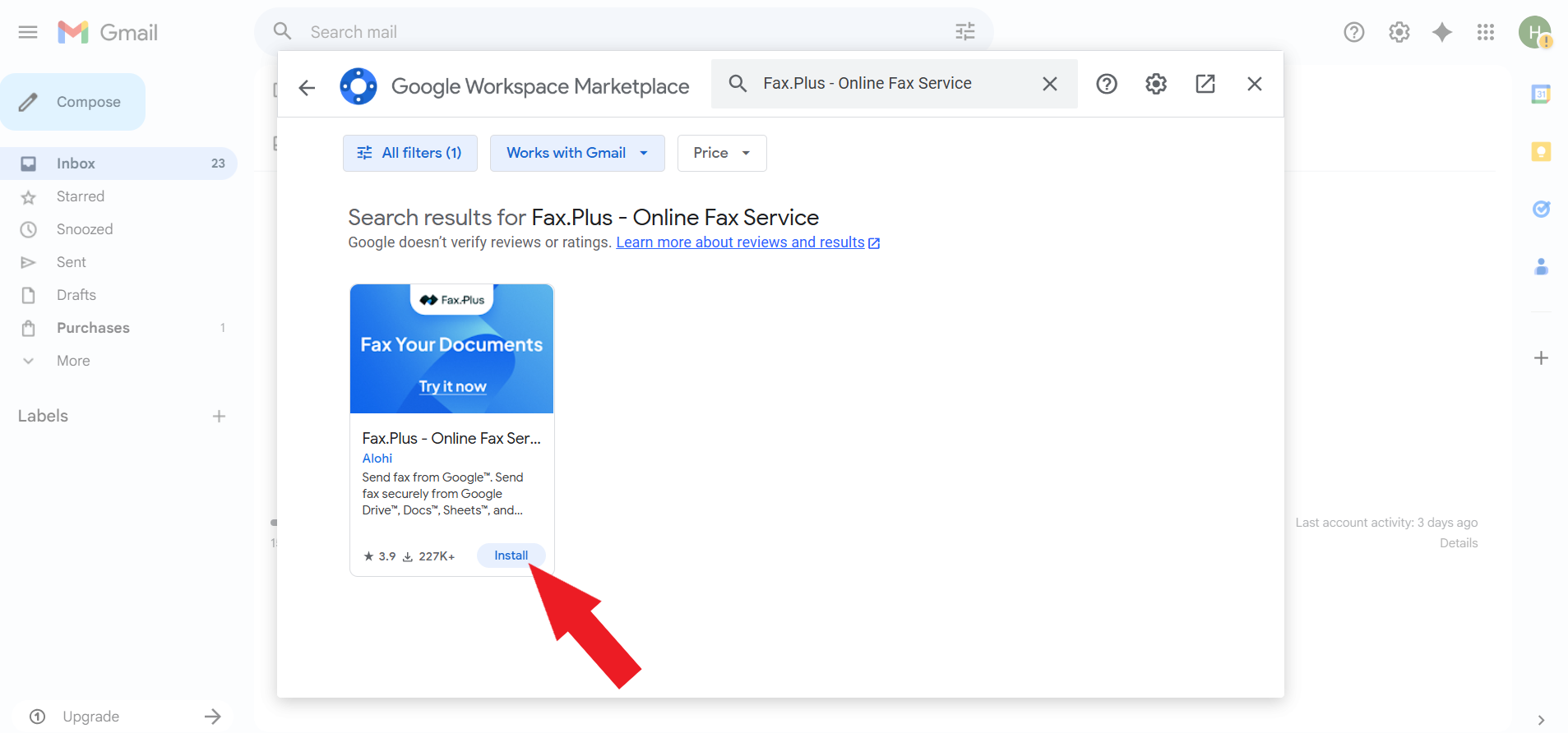The height and width of the screenshot is (733, 1568).
Task: Open All filters (1) panel
Action: (x=409, y=153)
